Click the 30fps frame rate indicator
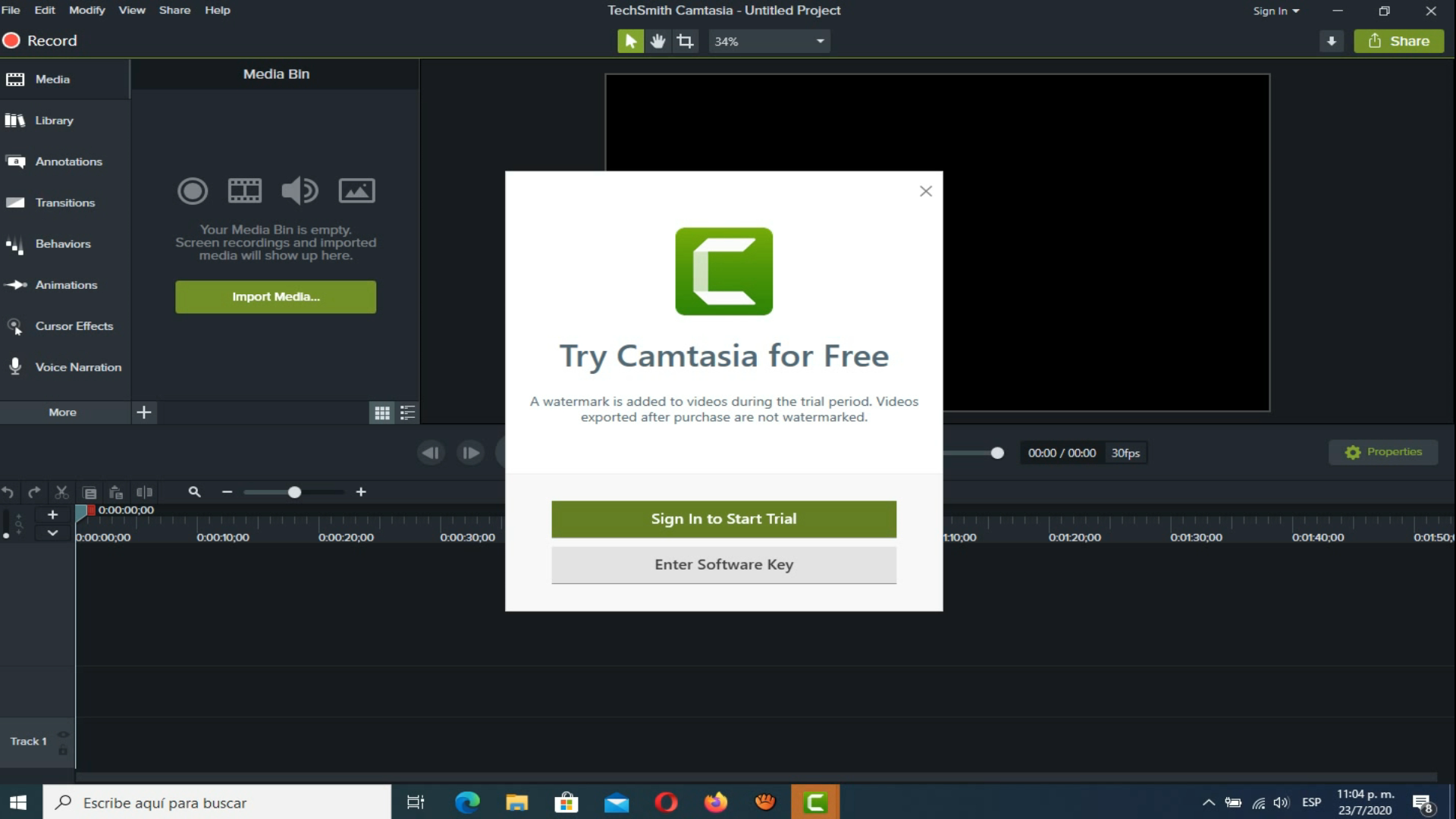1456x819 pixels. click(1126, 453)
